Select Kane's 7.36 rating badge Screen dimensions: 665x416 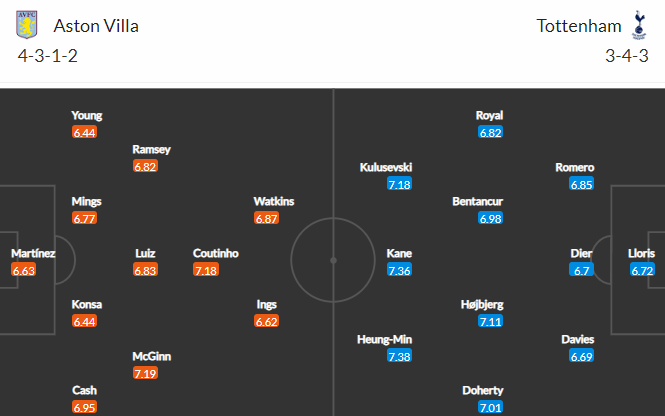(399, 270)
